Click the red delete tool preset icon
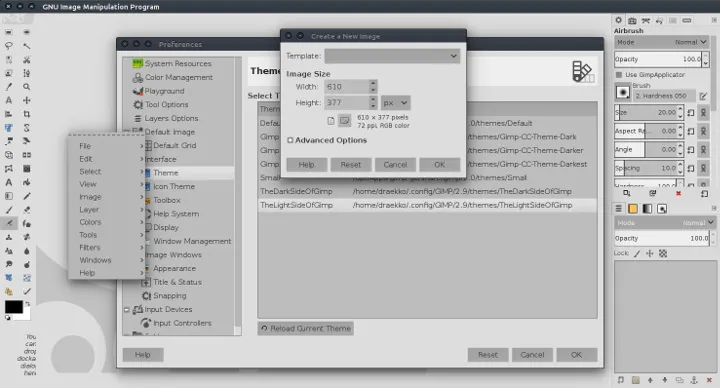 (678, 193)
